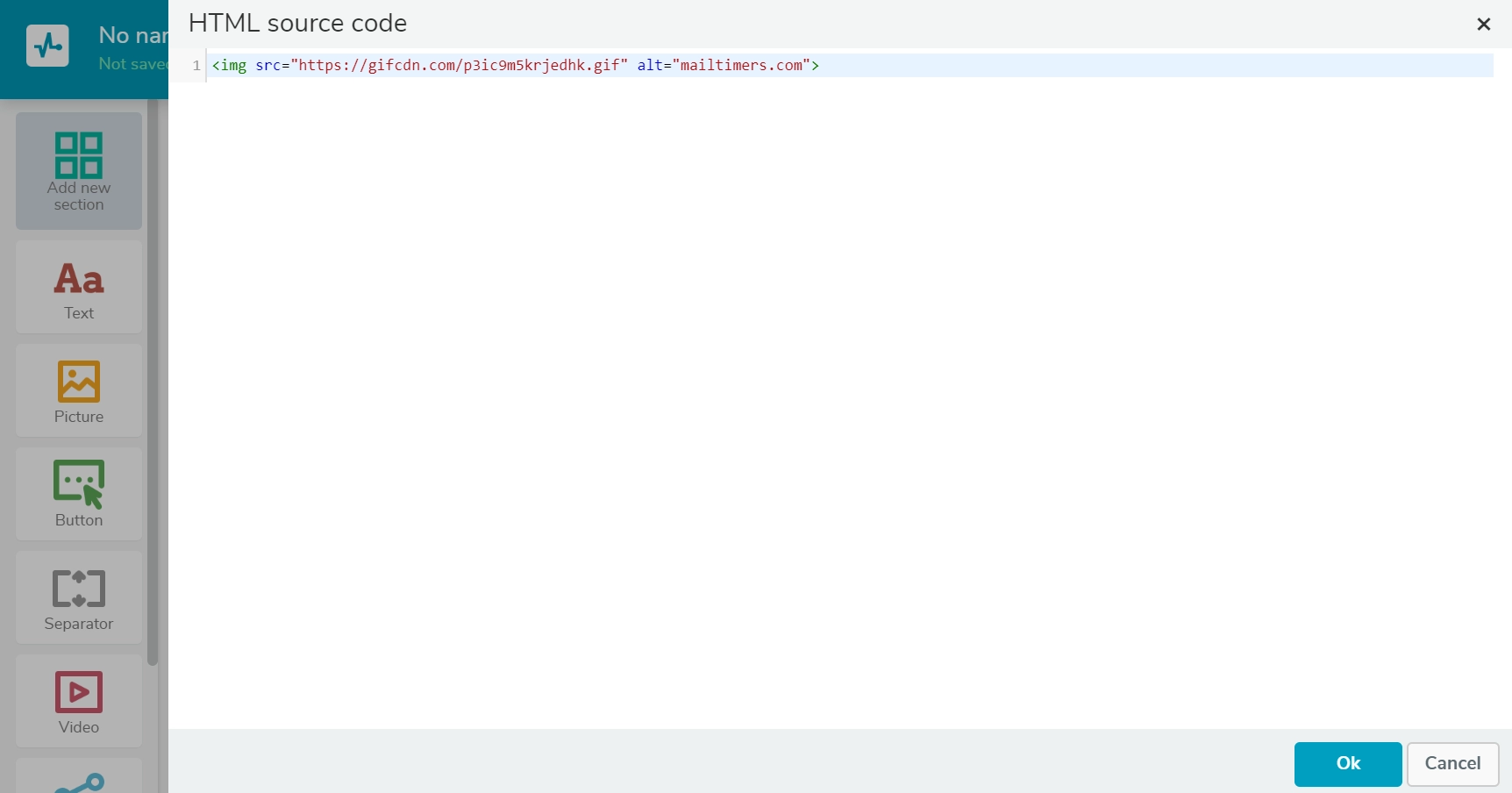
Task: Click the pulse logo in the teal header
Action: (46, 46)
